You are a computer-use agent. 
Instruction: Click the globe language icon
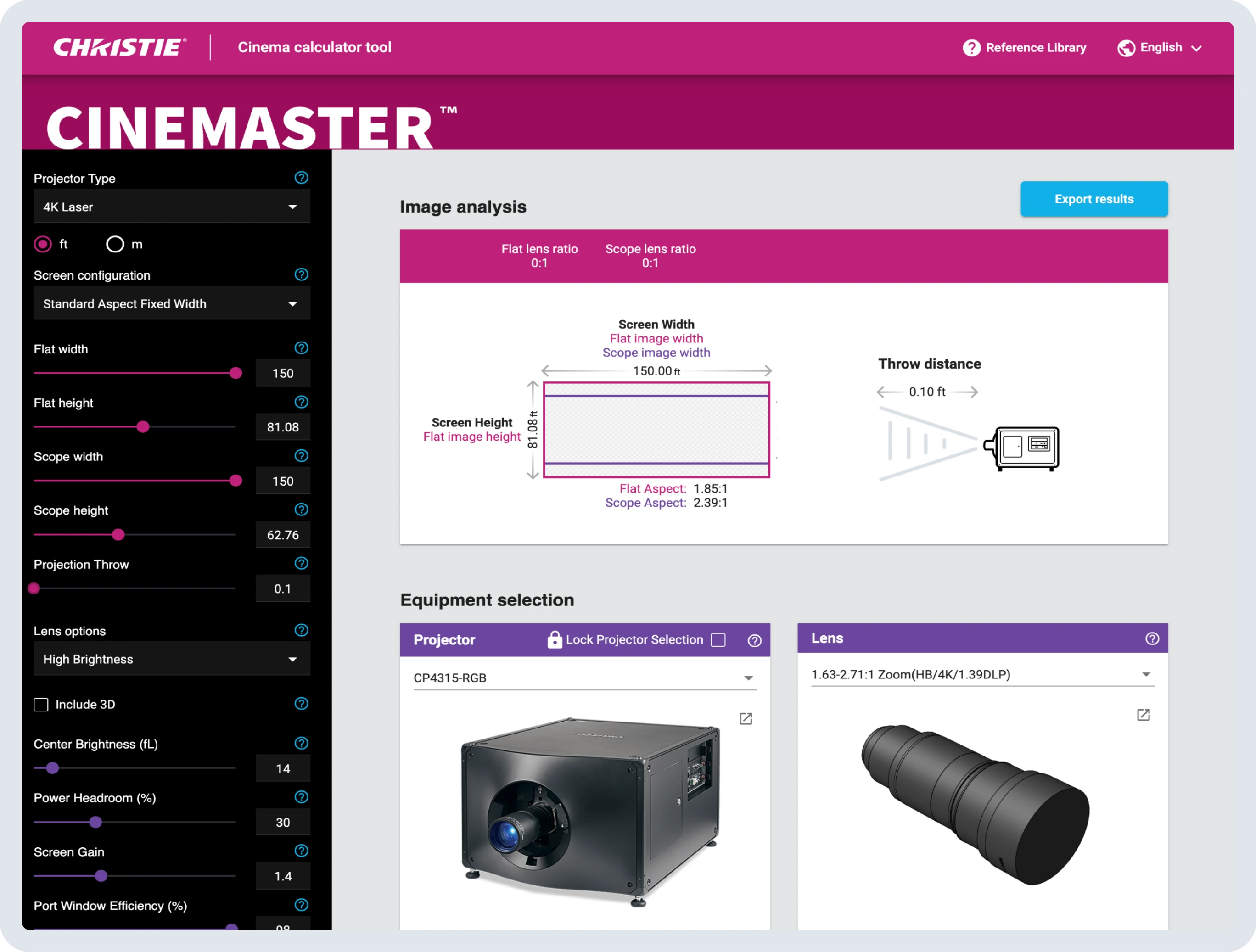coord(1126,48)
